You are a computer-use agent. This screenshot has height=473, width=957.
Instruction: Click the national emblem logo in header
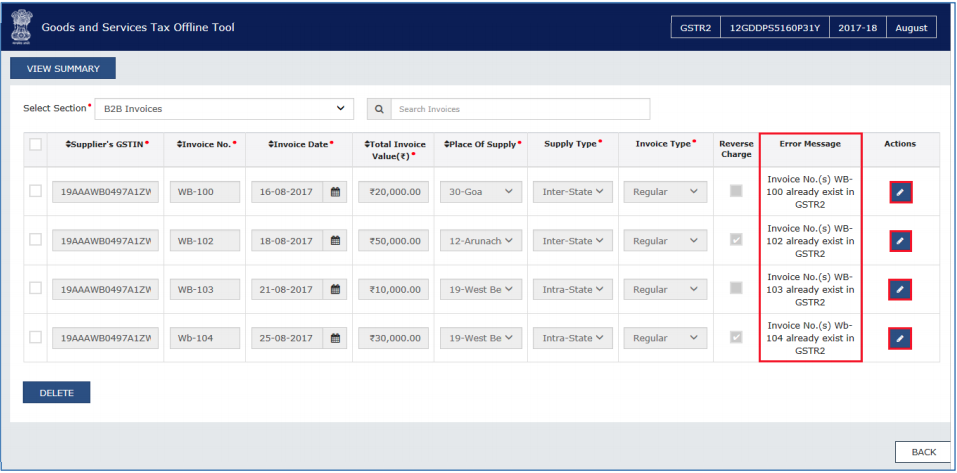coord(20,27)
